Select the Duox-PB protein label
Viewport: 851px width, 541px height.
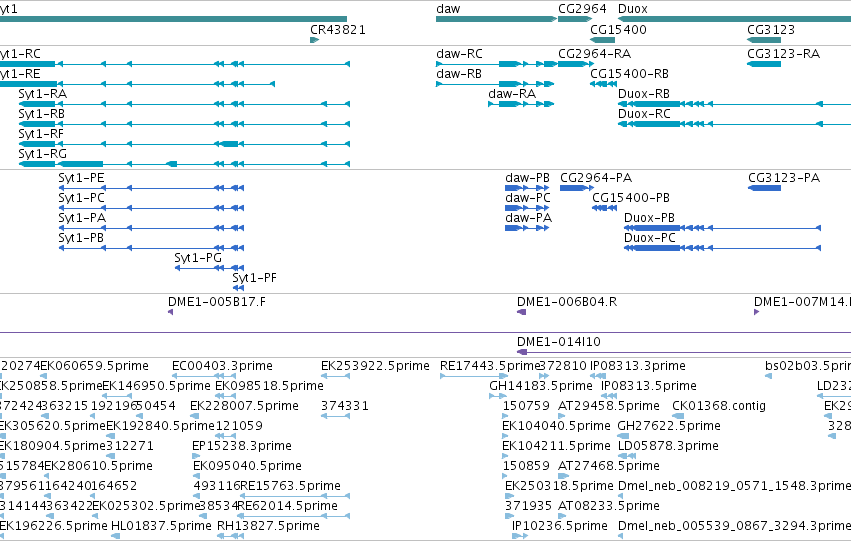tap(650, 218)
